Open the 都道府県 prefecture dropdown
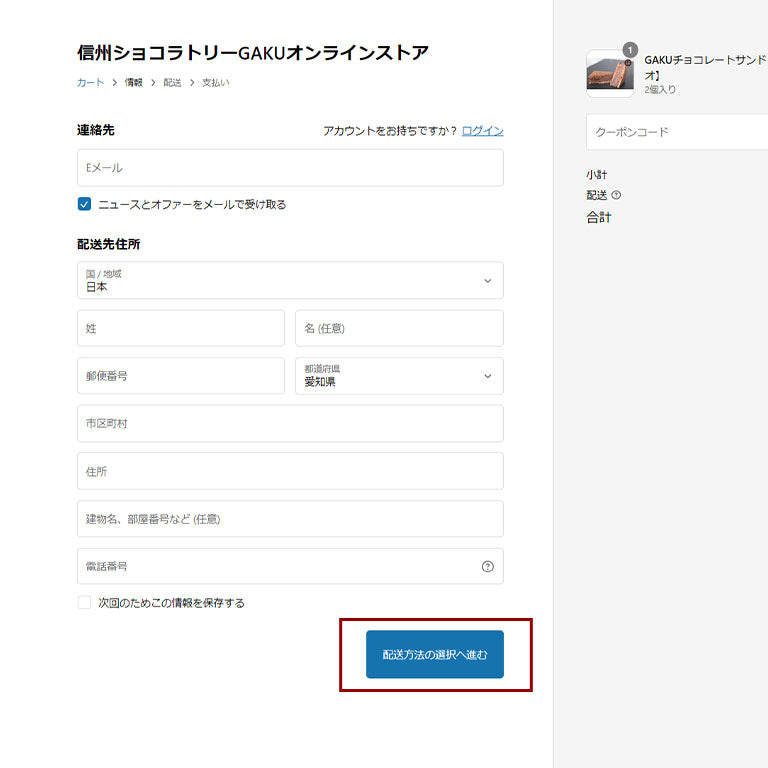The width and height of the screenshot is (768, 768). 399,376
